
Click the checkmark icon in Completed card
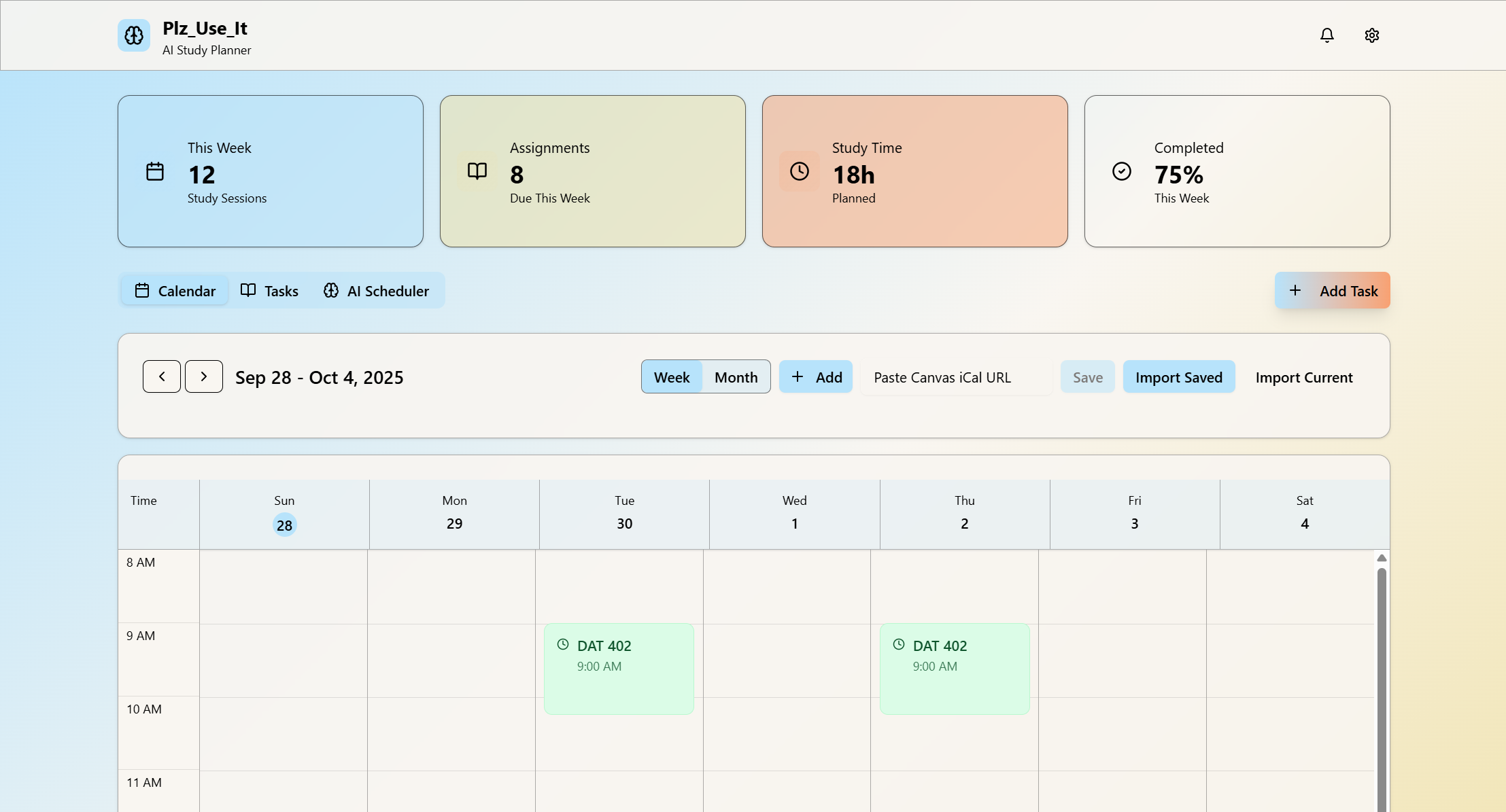click(1122, 171)
